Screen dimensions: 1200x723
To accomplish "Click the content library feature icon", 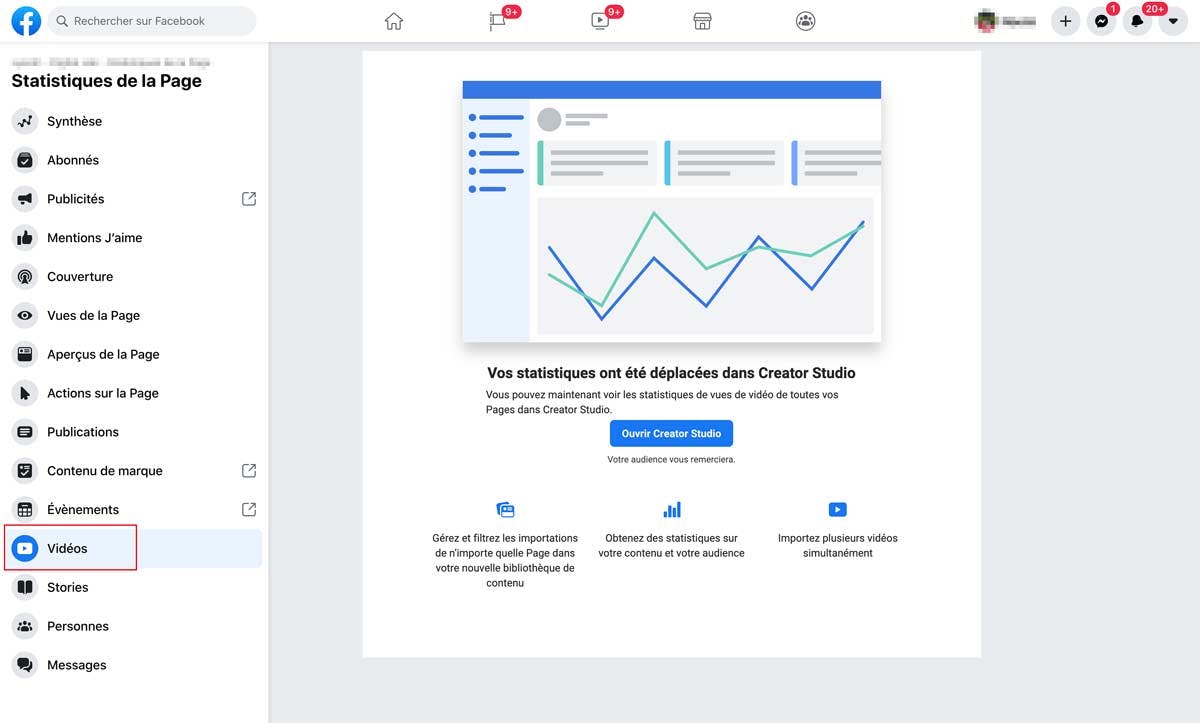I will 505,510.
